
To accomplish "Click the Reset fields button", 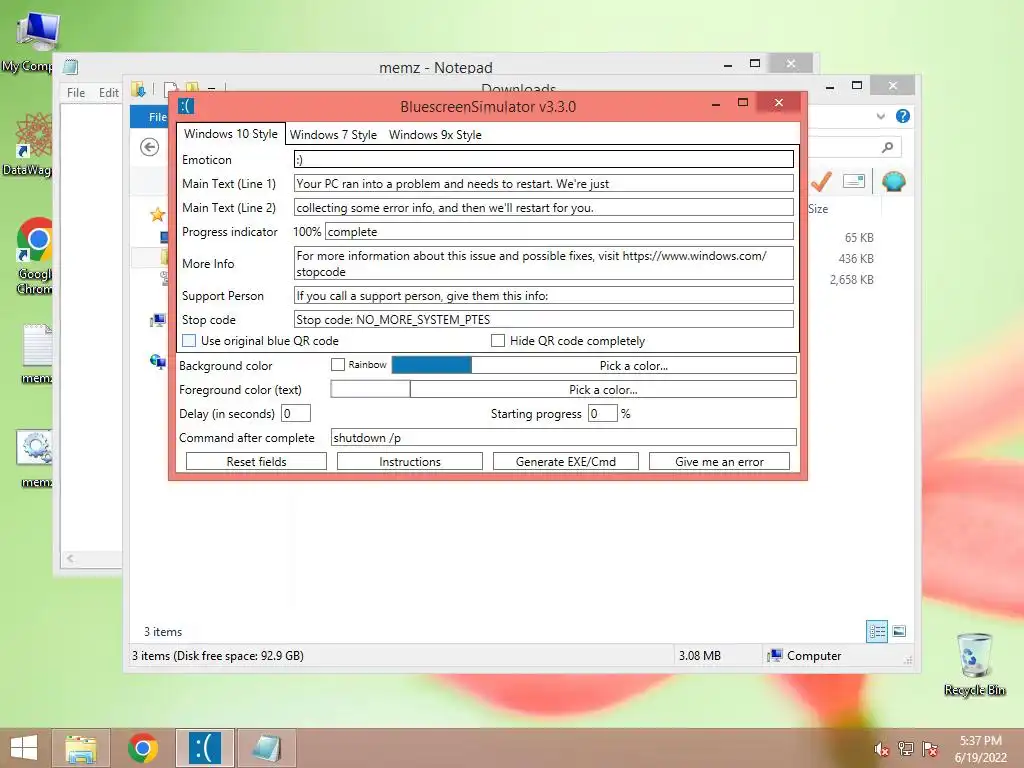I will pyautogui.click(x=256, y=461).
